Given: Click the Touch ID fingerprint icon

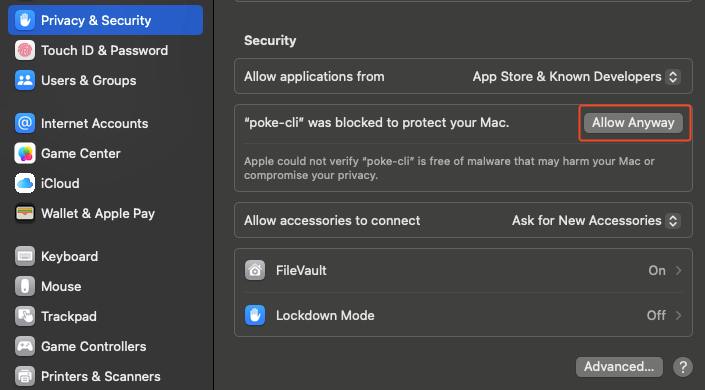Looking at the screenshot, I should click(x=25, y=50).
